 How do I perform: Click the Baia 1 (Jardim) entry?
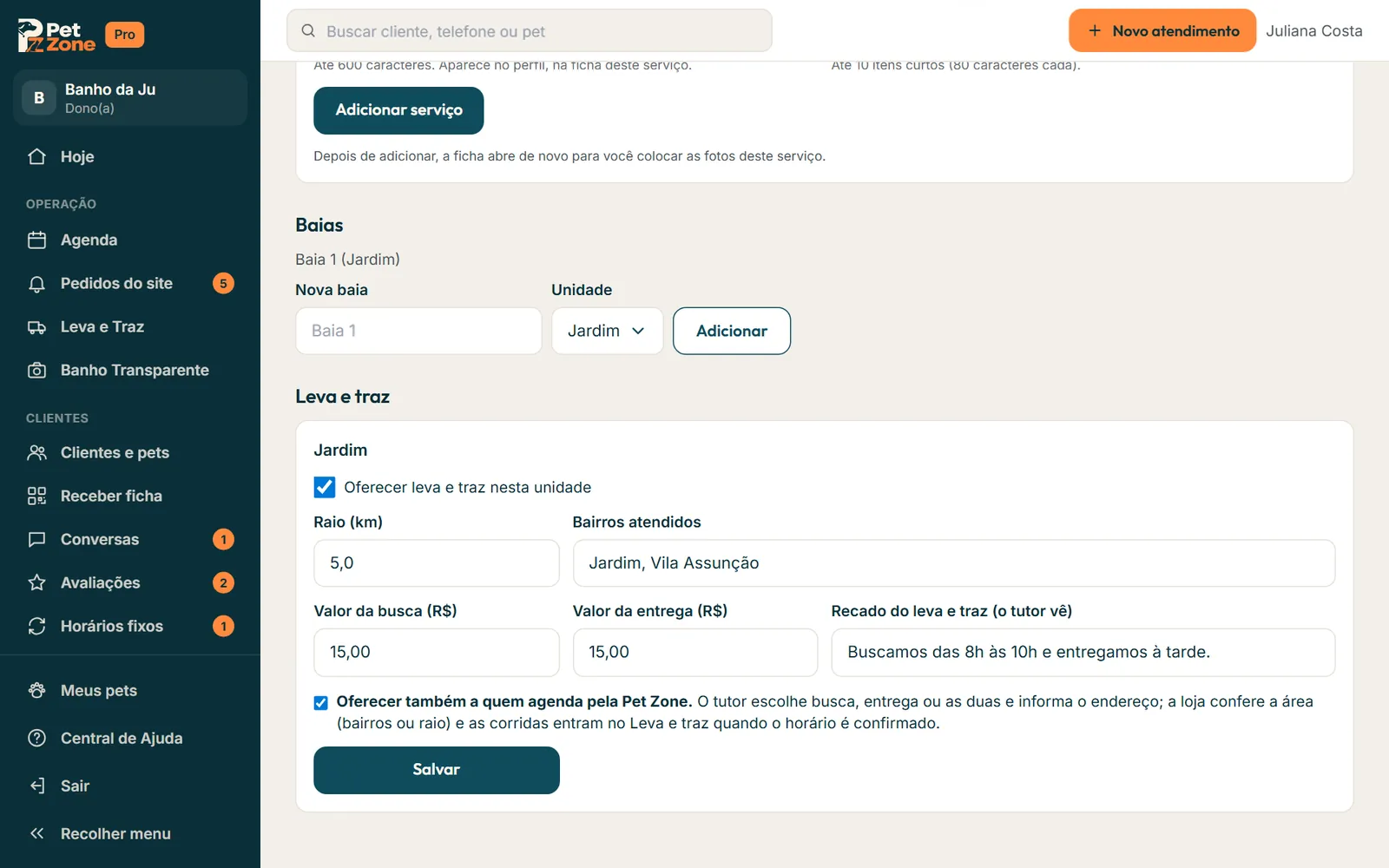347,260
